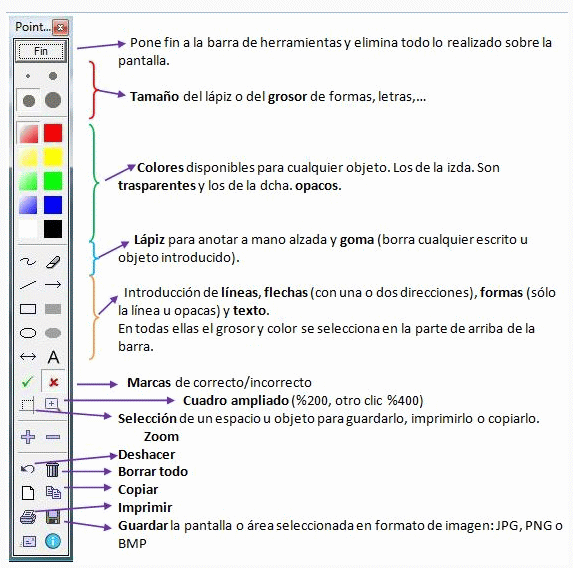Select the text tool letter A
The width and height of the screenshot is (573, 568).
click(53, 357)
